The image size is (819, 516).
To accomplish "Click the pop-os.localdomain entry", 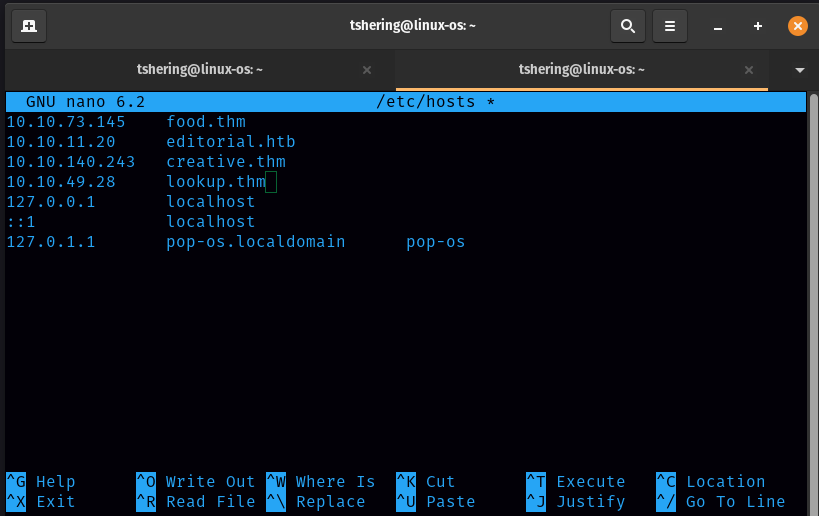I will point(255,242).
